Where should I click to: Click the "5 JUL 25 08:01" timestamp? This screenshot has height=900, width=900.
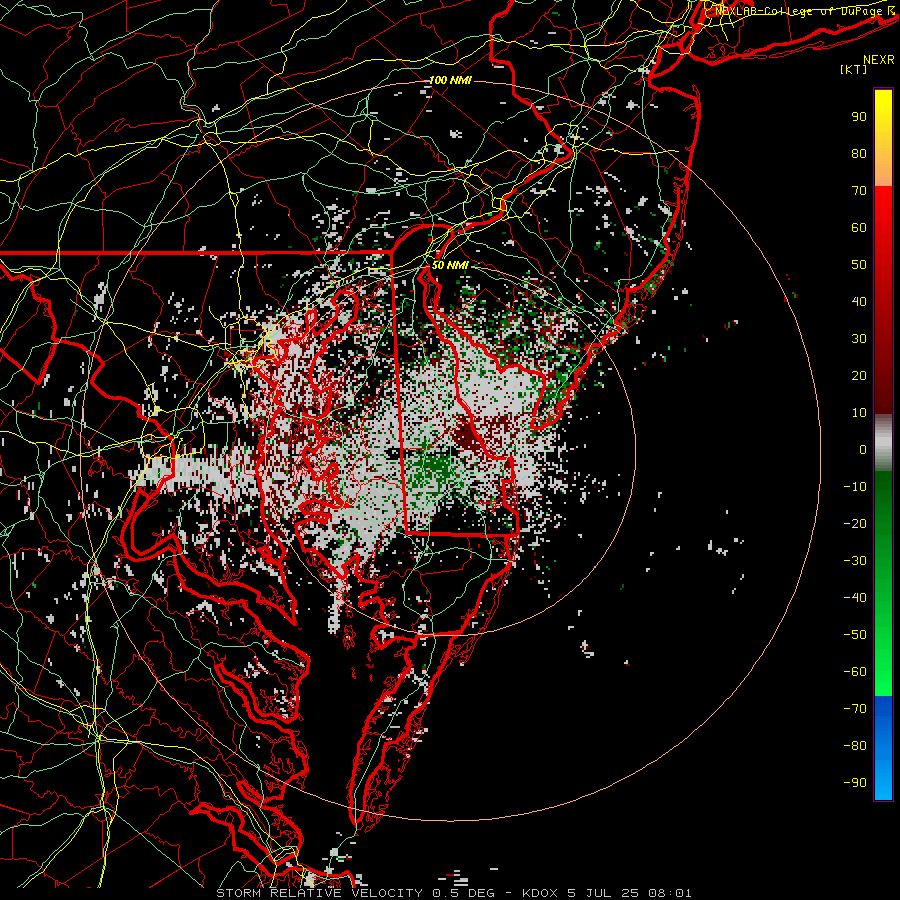(x=630, y=893)
